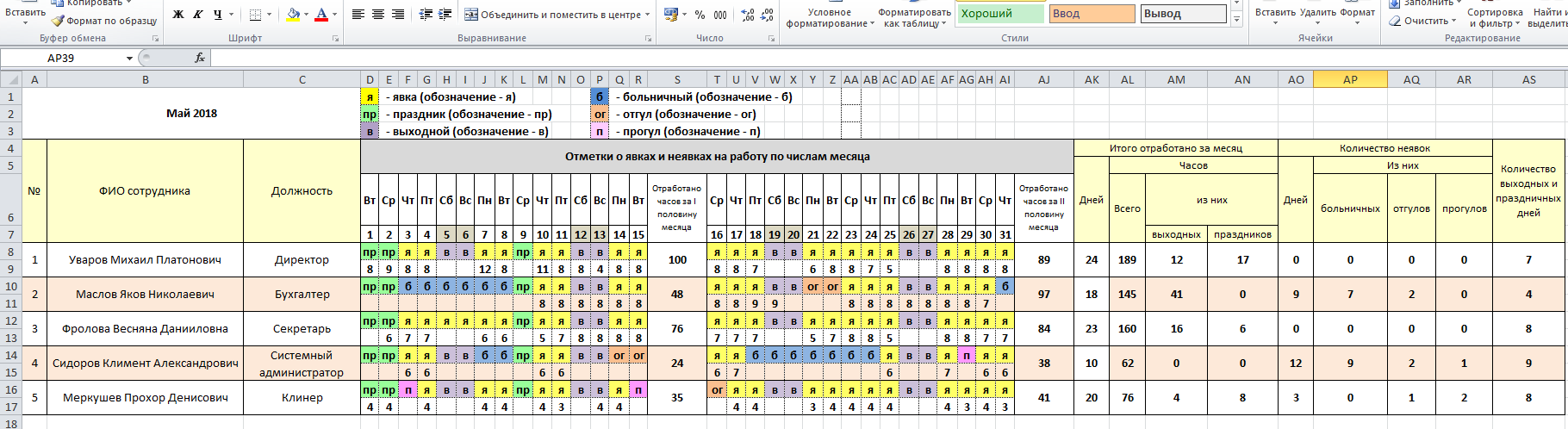1568x429 pixels.
Task: Select the Секретарь position cell
Action: (302, 329)
